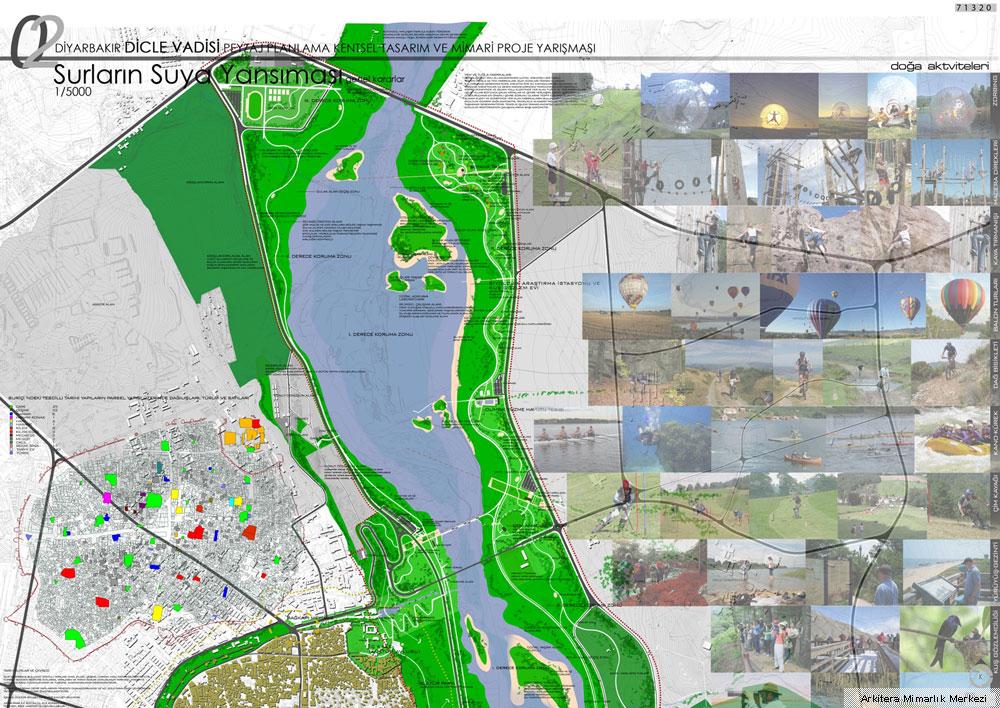Click the 'doğa aktviteleri' heading
Viewport: 1000px width, 708px height.
coord(940,66)
